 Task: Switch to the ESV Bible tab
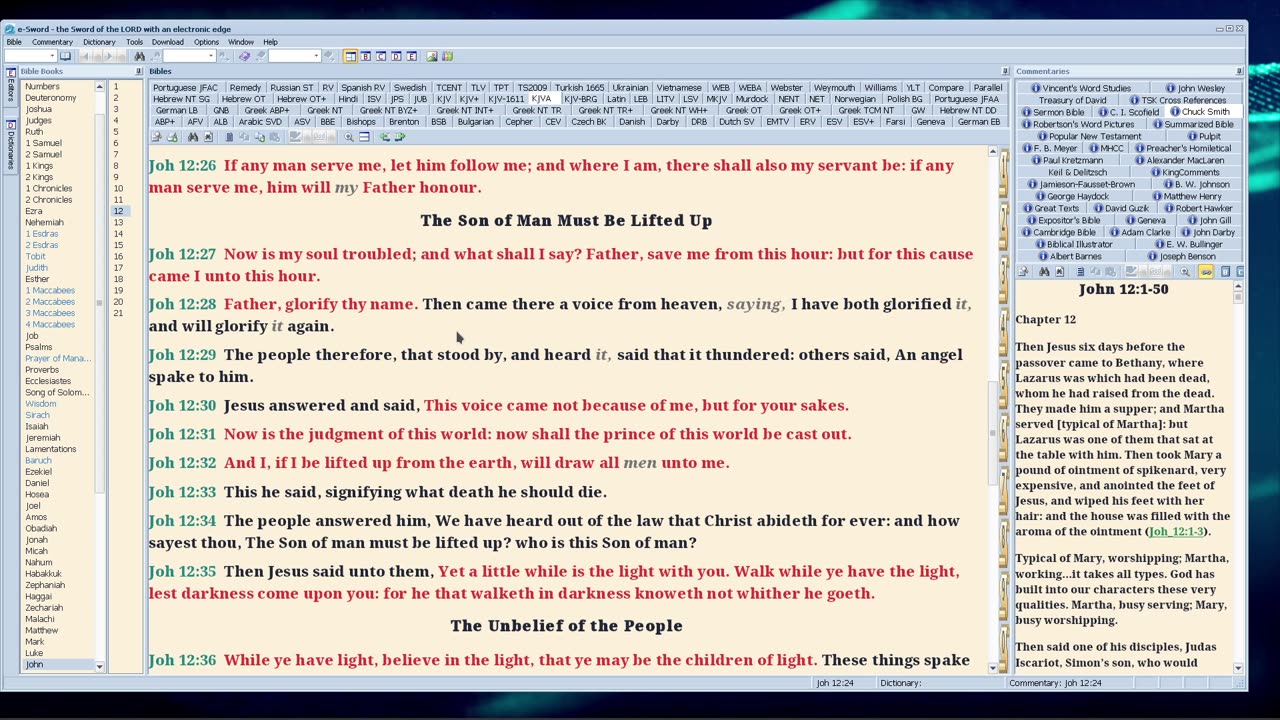(834, 122)
